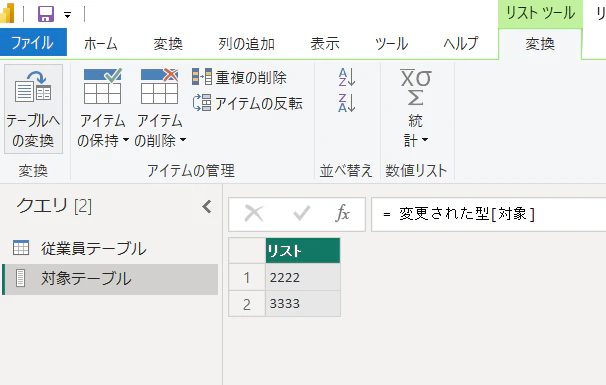Screen dimensions: 606x385
Task: Click the table corner select-all cell
Action: tap(247, 251)
